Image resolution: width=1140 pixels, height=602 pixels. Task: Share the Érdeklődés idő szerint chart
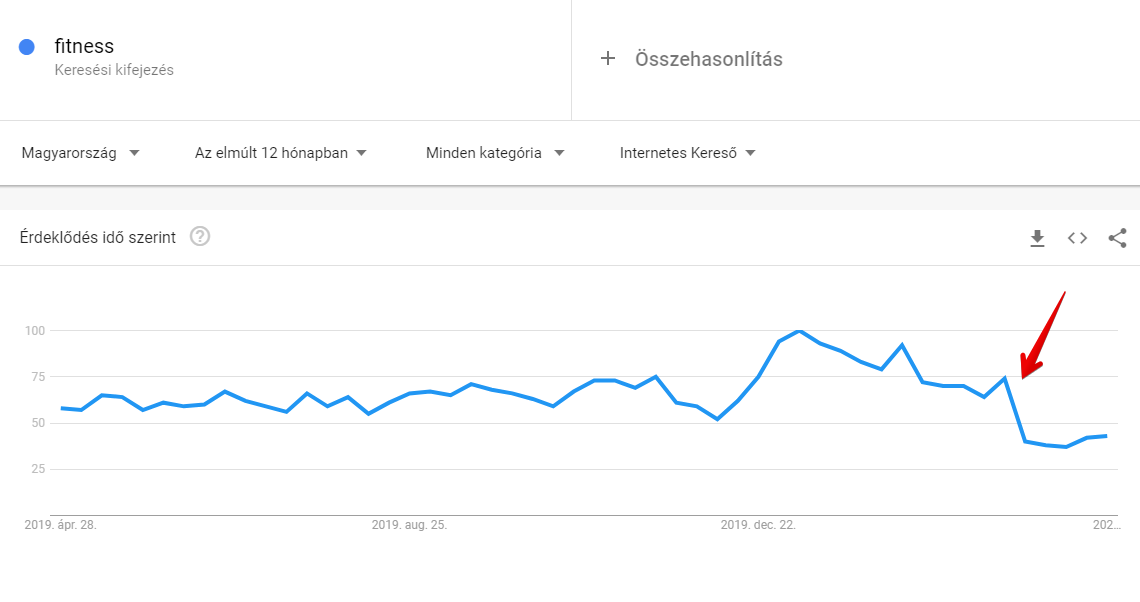(x=1117, y=238)
